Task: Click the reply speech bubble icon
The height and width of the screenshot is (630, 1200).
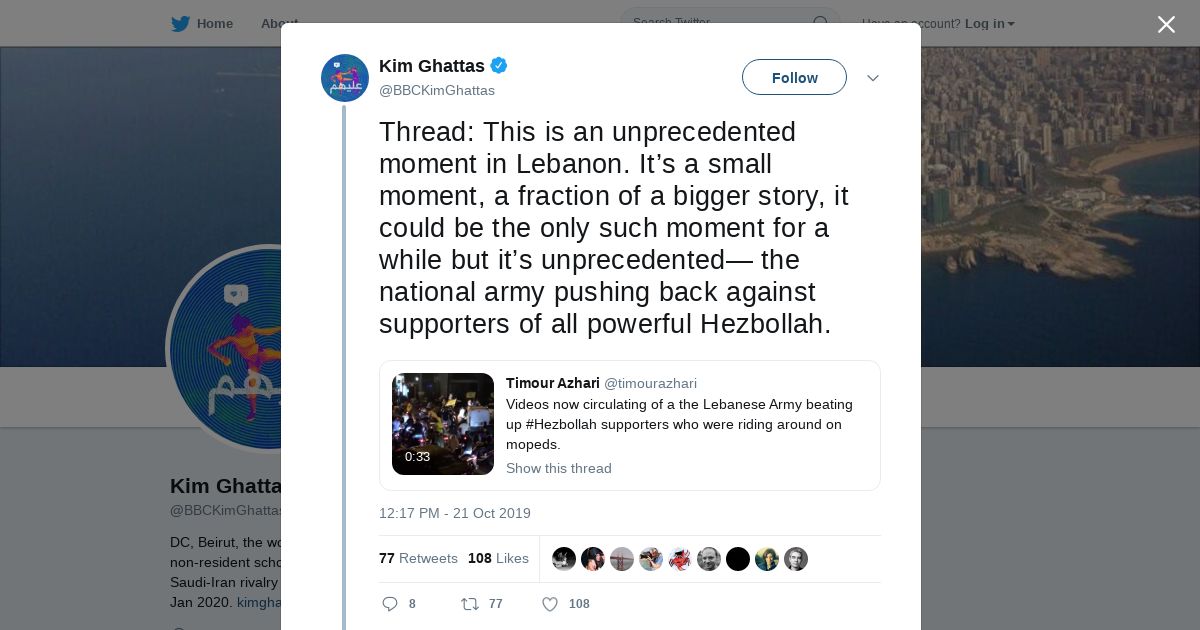Action: coord(390,604)
